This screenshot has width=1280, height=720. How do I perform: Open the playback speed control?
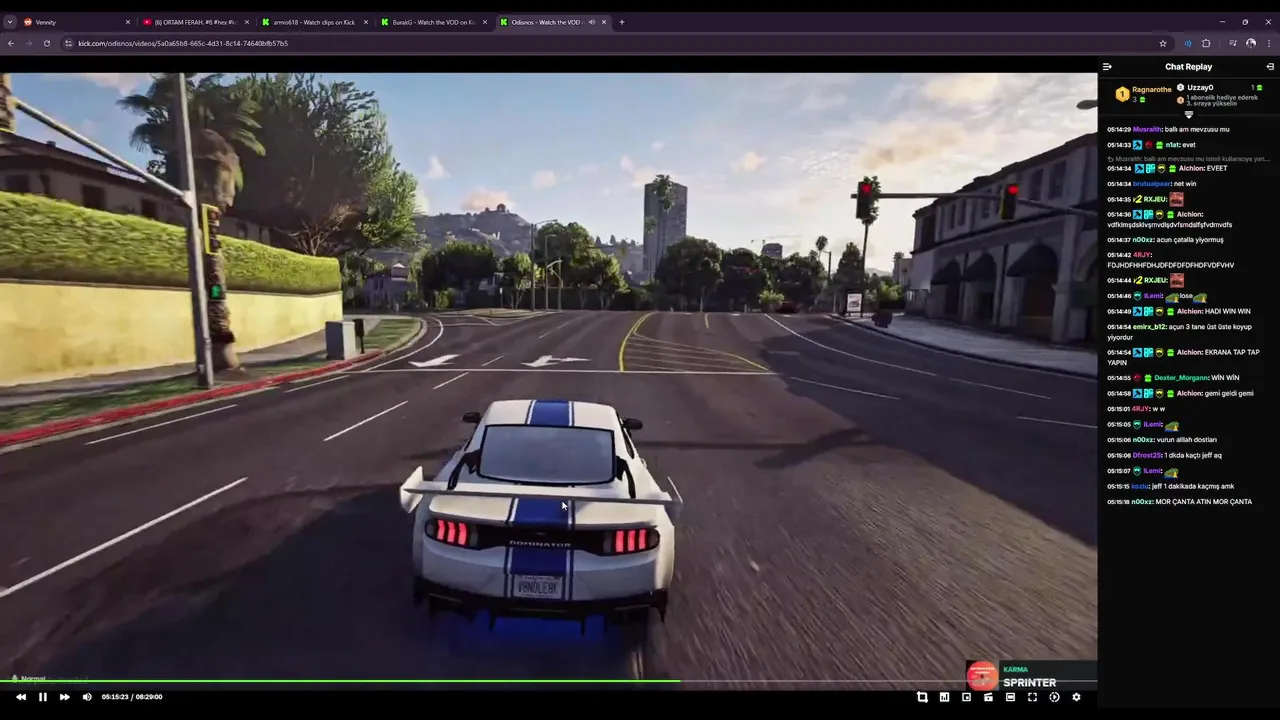[1054, 697]
